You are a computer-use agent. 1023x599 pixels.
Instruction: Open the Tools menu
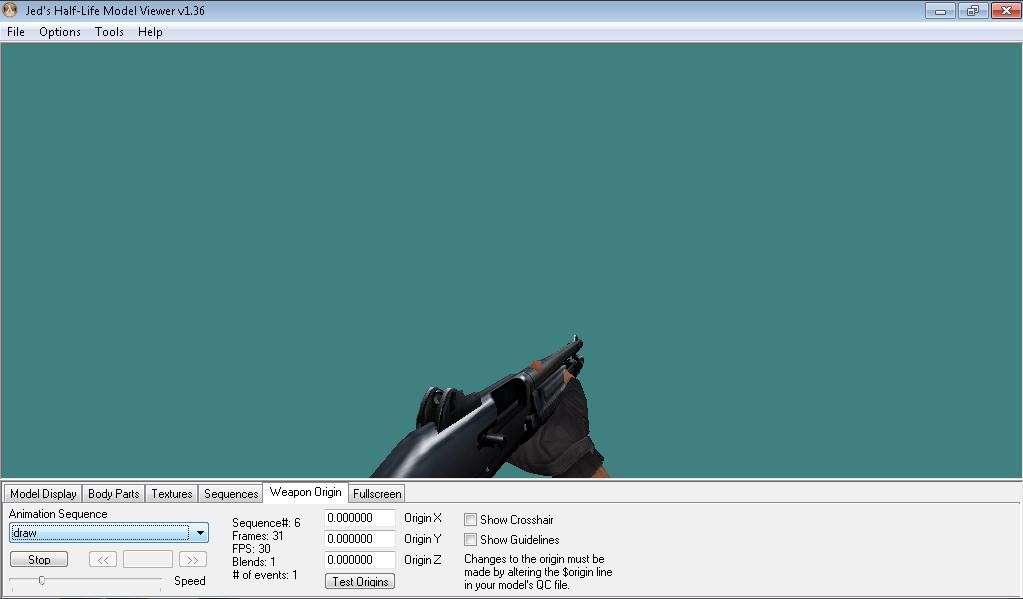click(x=108, y=31)
